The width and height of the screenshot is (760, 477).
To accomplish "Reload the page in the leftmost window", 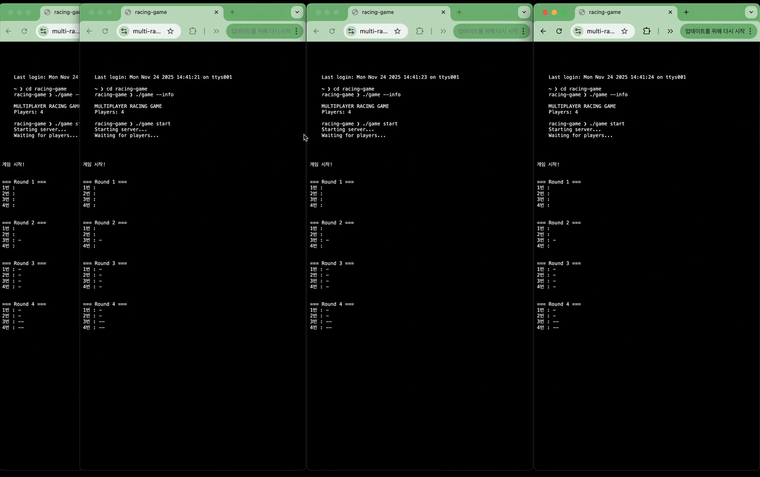I will (x=24, y=31).
